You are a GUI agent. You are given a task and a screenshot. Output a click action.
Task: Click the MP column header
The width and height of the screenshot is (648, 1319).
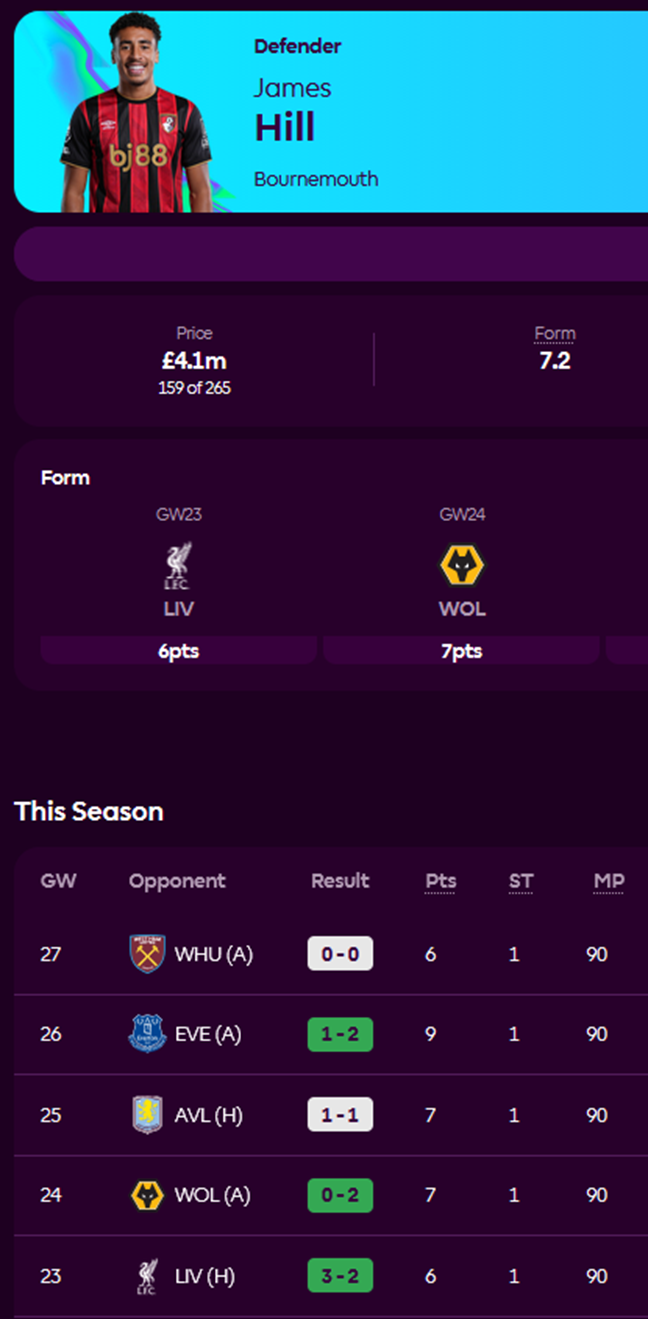(609, 881)
